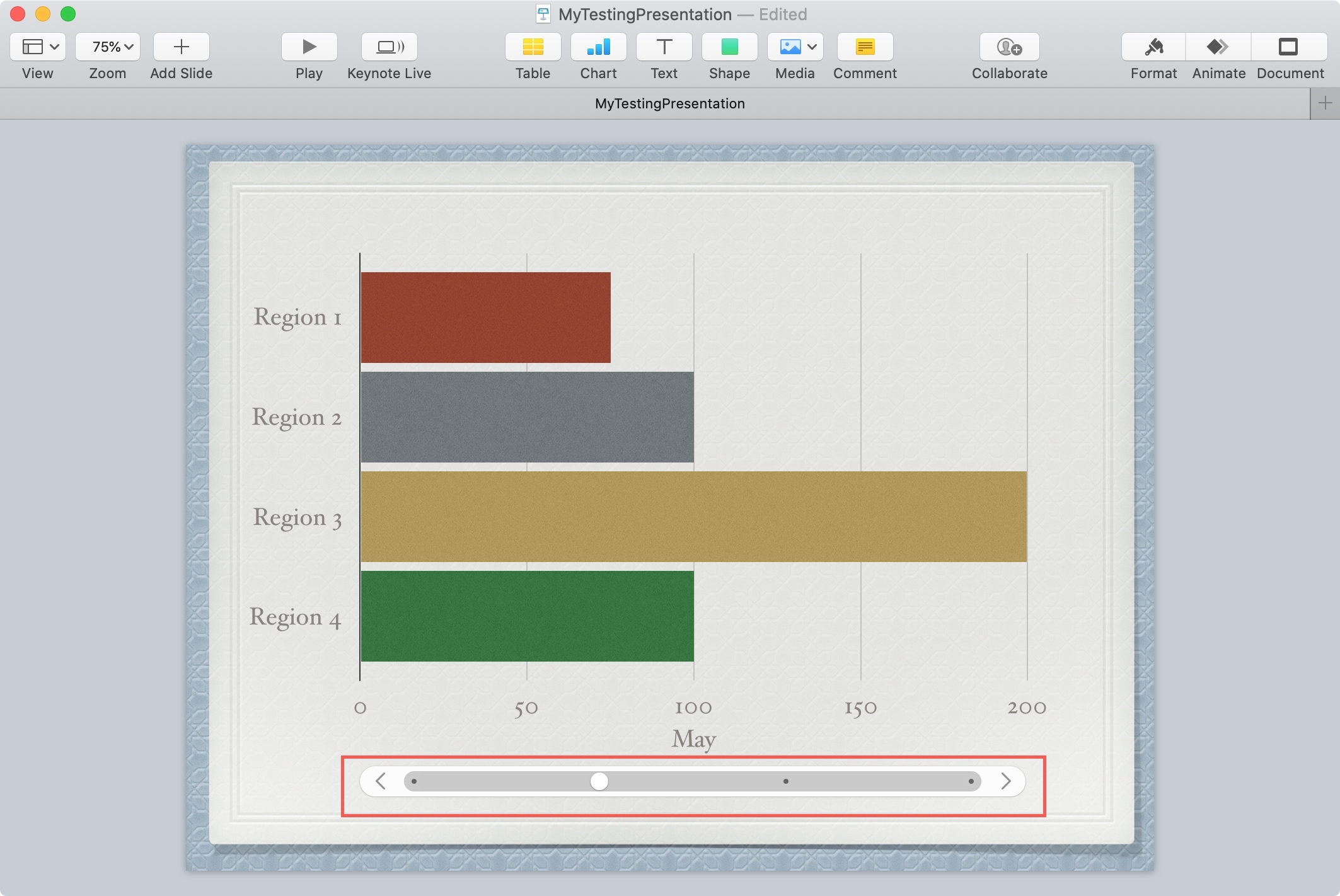1340x896 pixels.
Task: Add a new slide
Action: click(181, 46)
